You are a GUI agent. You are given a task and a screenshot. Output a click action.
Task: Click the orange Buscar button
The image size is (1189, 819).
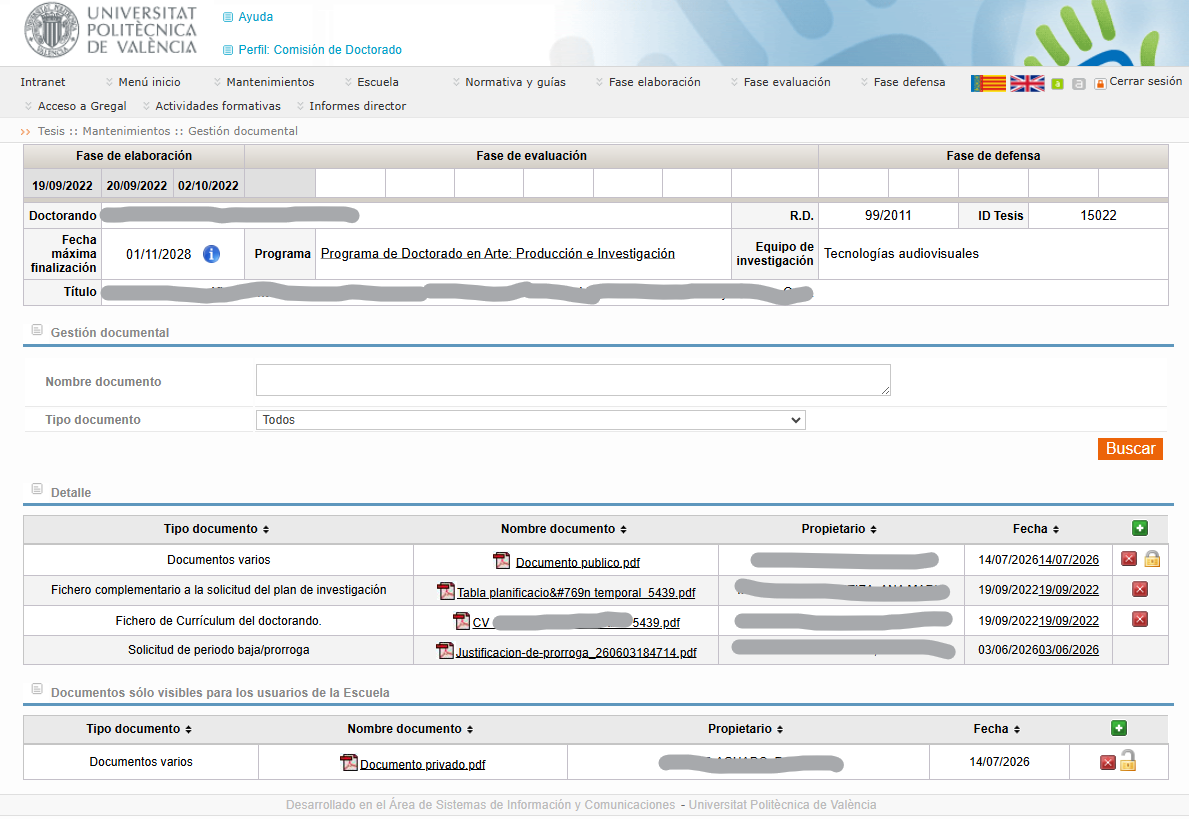tap(1130, 449)
